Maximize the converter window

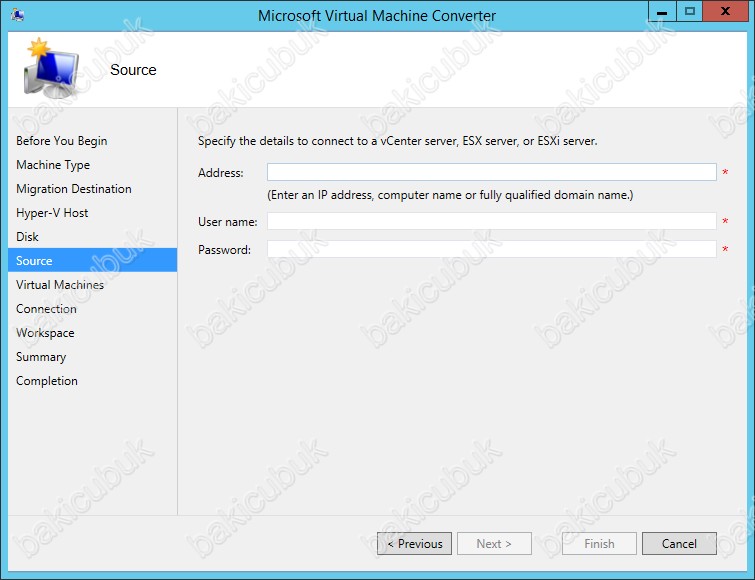point(690,12)
